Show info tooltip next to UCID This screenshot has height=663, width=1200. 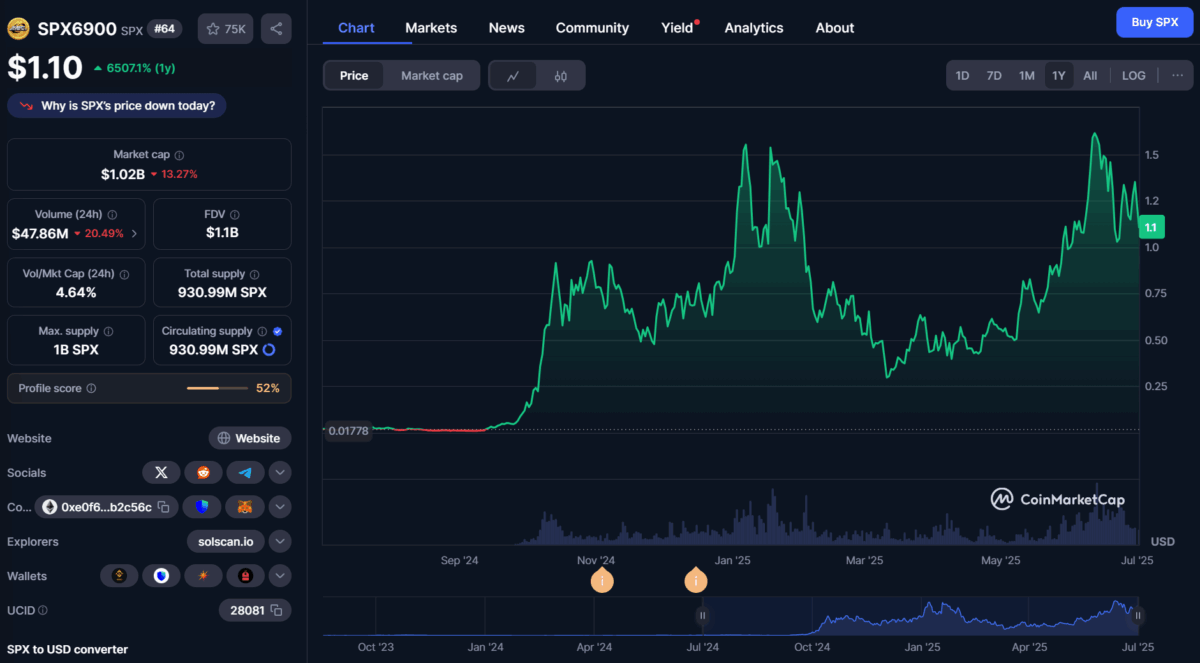click(43, 610)
